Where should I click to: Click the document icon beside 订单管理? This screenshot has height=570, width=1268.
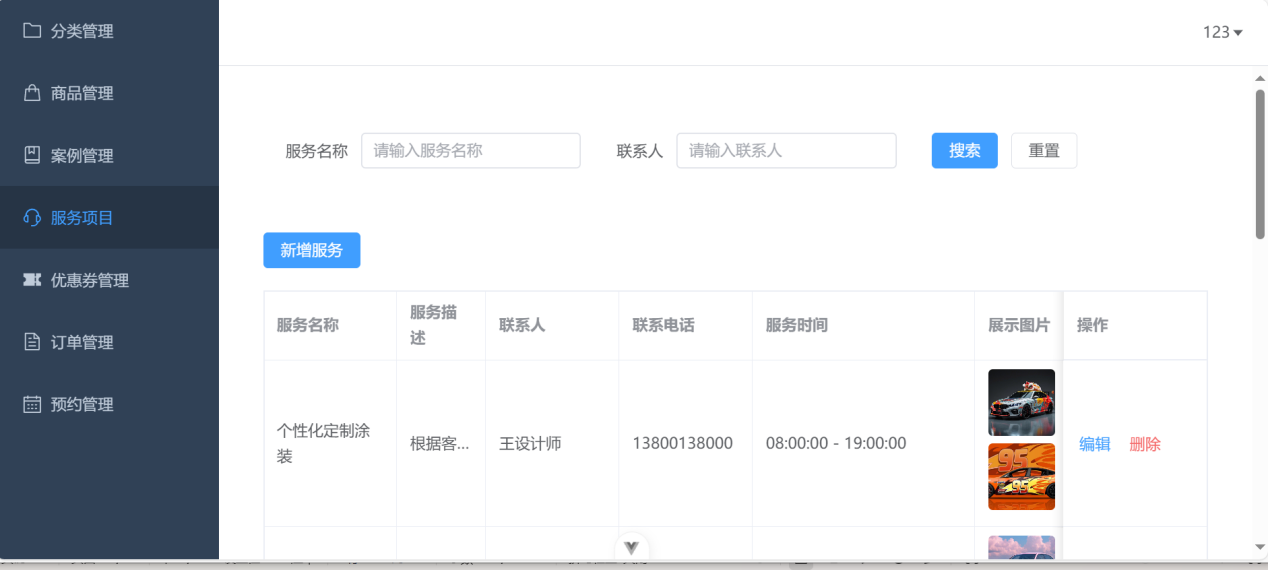(32, 342)
